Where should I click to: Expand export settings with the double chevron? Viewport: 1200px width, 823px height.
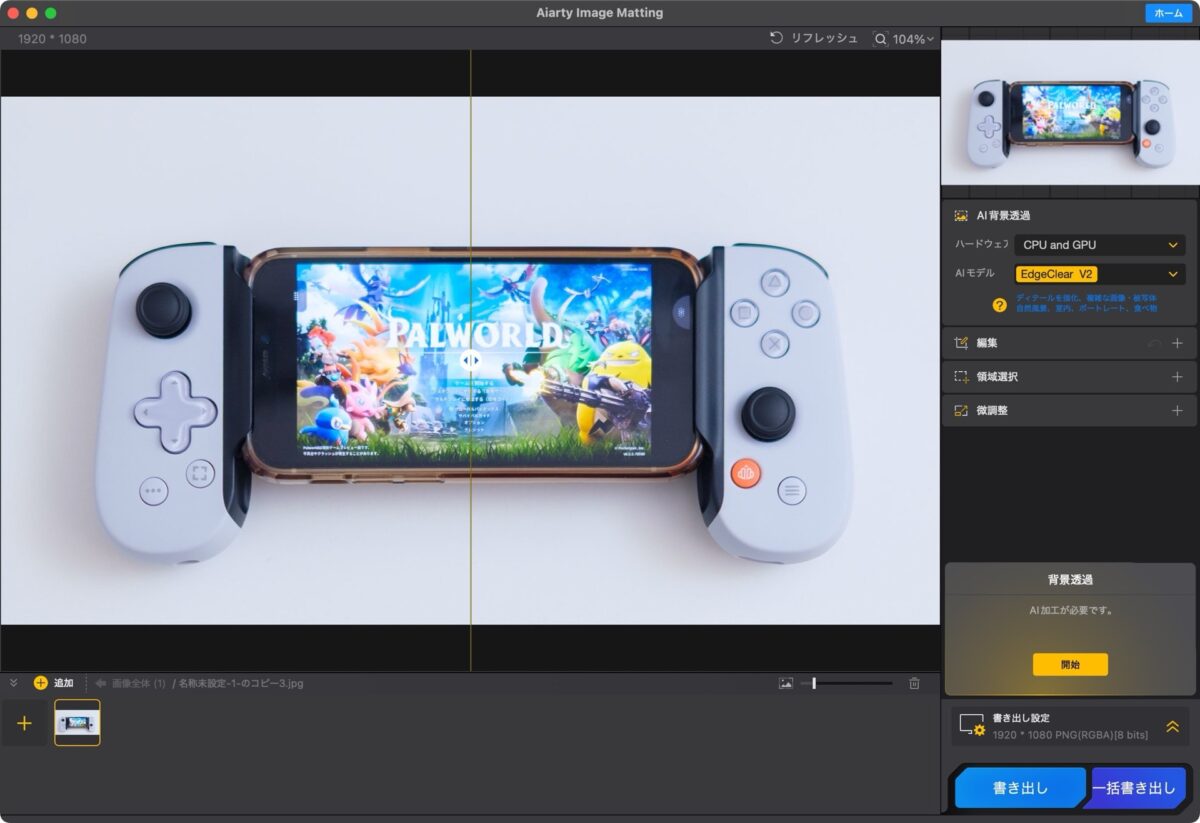point(1173,727)
